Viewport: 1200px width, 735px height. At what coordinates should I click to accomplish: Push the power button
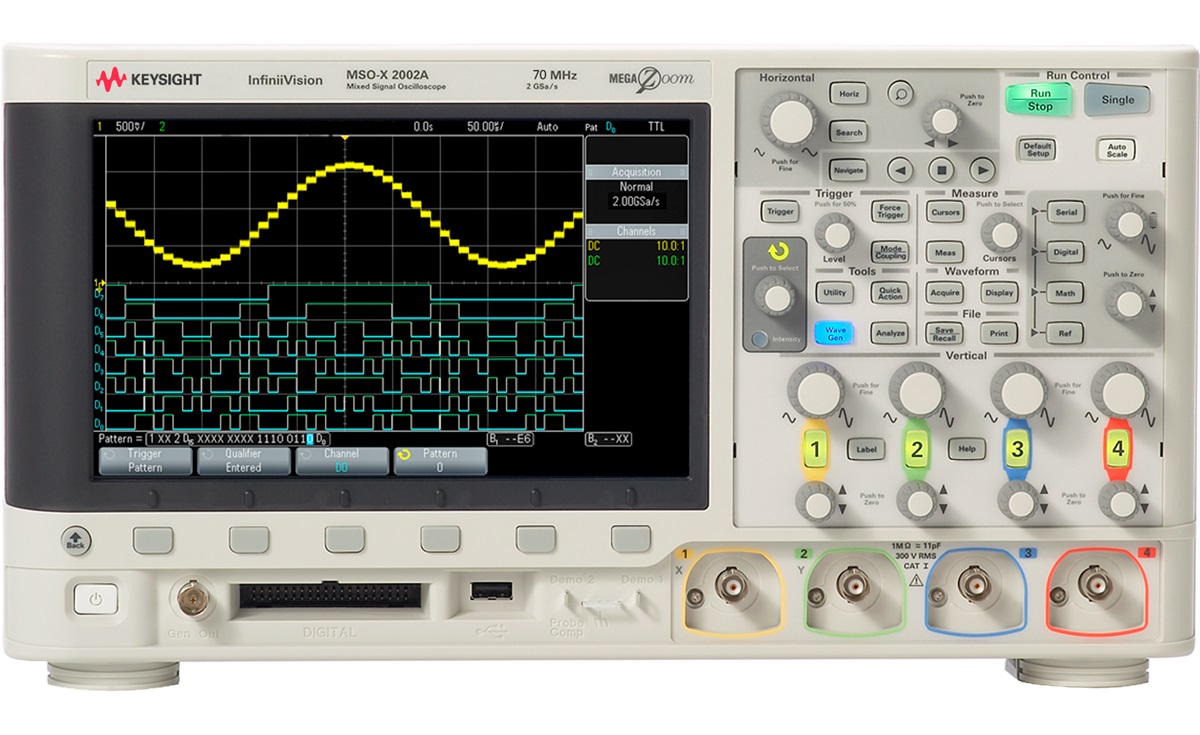[x=95, y=600]
